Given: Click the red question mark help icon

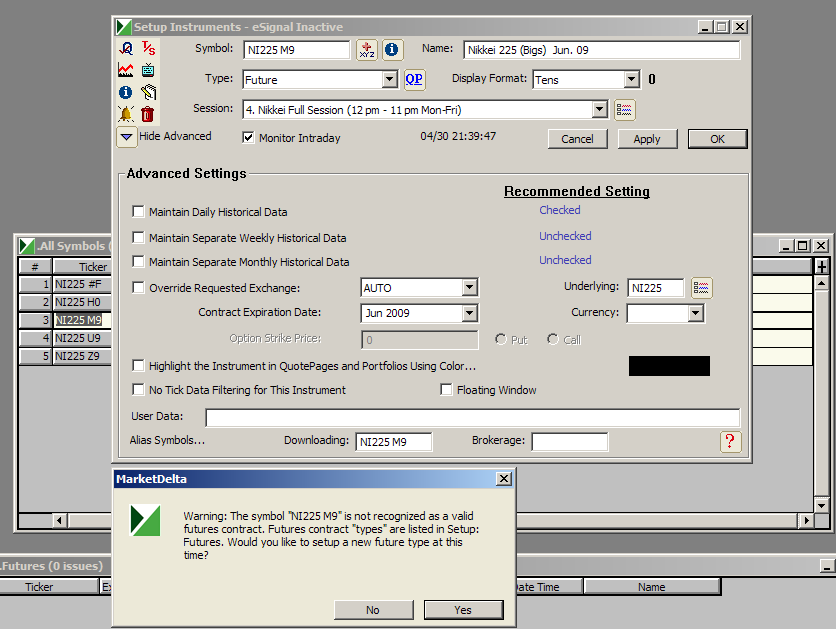Looking at the screenshot, I should [730, 441].
